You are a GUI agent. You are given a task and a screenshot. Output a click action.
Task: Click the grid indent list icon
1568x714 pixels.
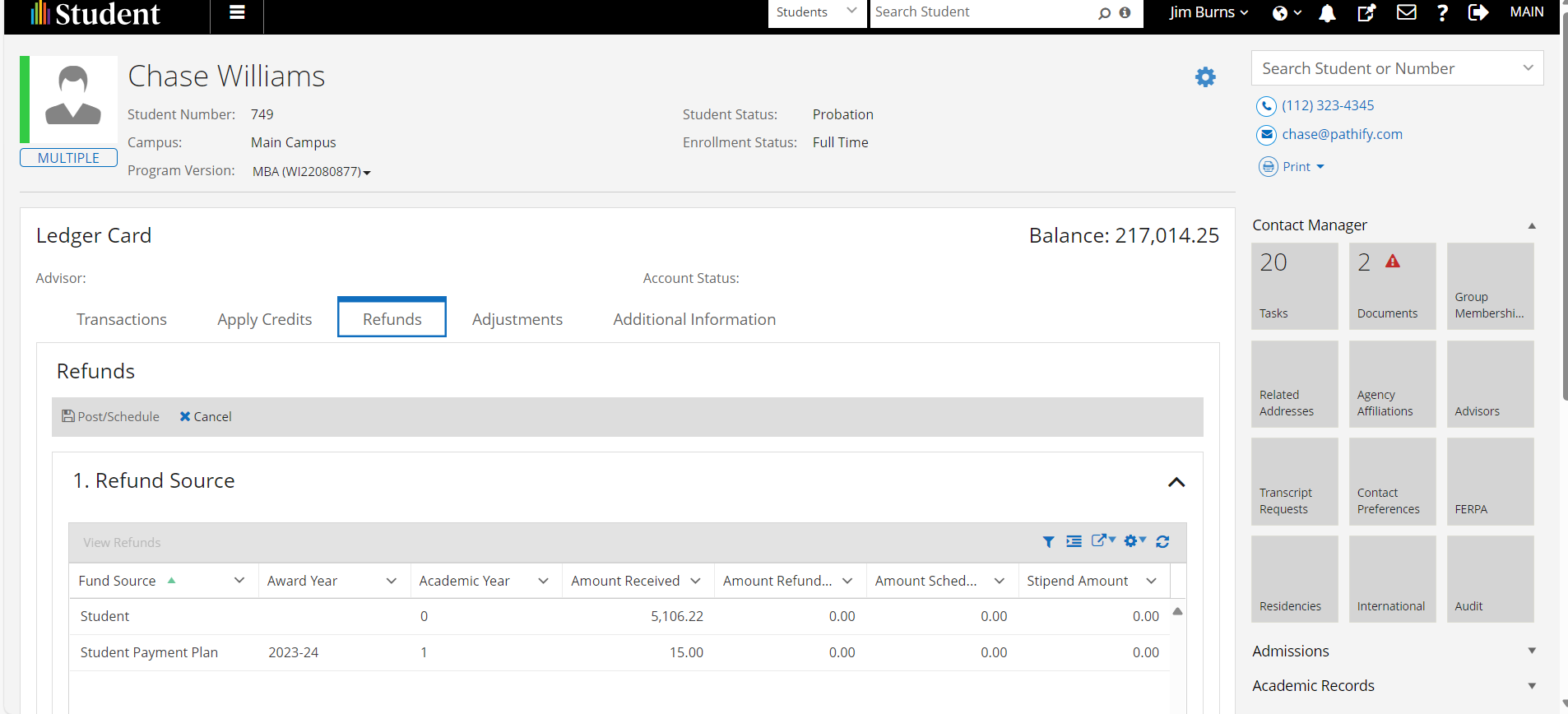tap(1074, 541)
